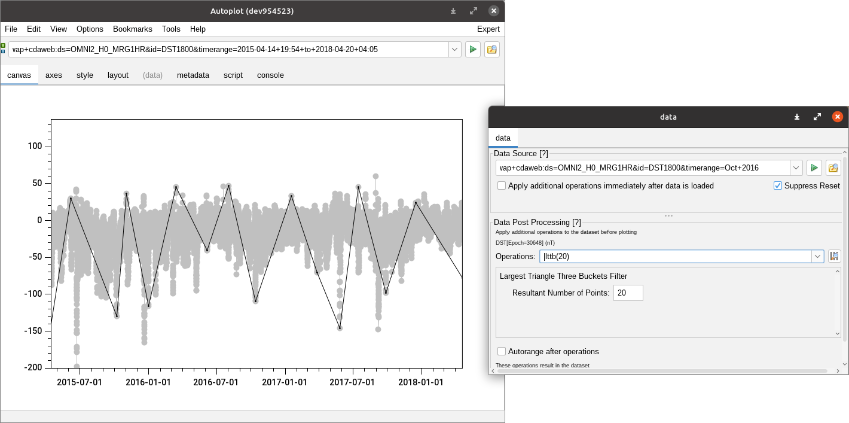Click the split-pane divider dots below Data Source

pos(668,215)
